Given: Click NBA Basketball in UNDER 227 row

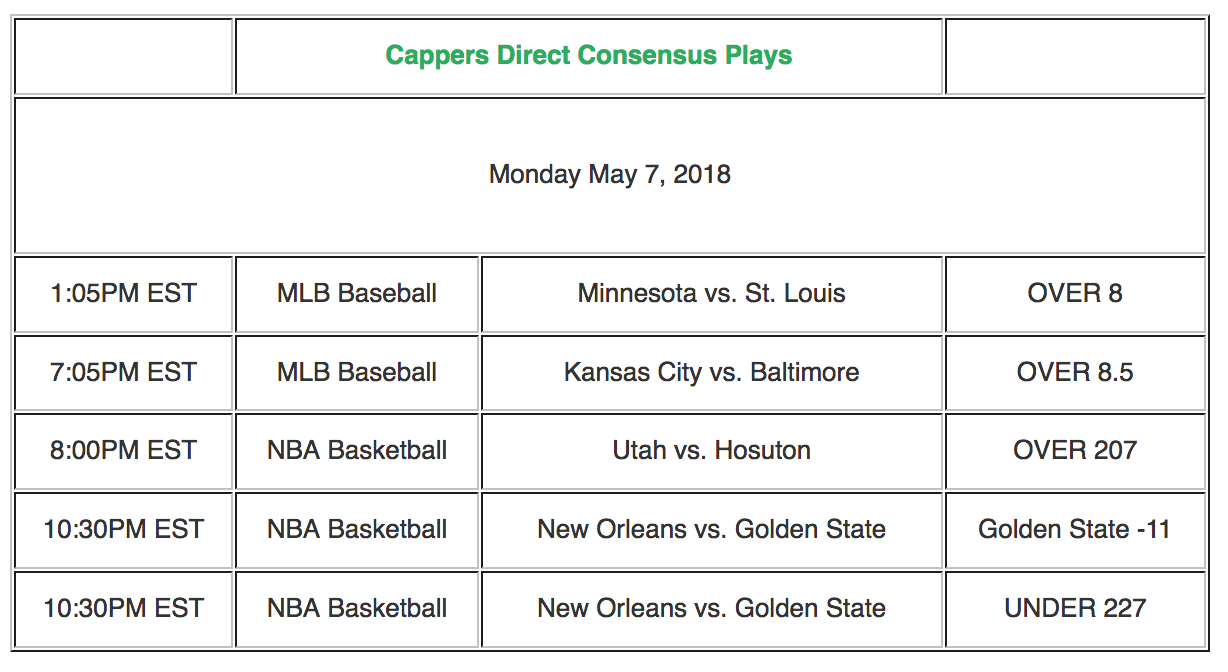Looking at the screenshot, I should pos(357,608).
